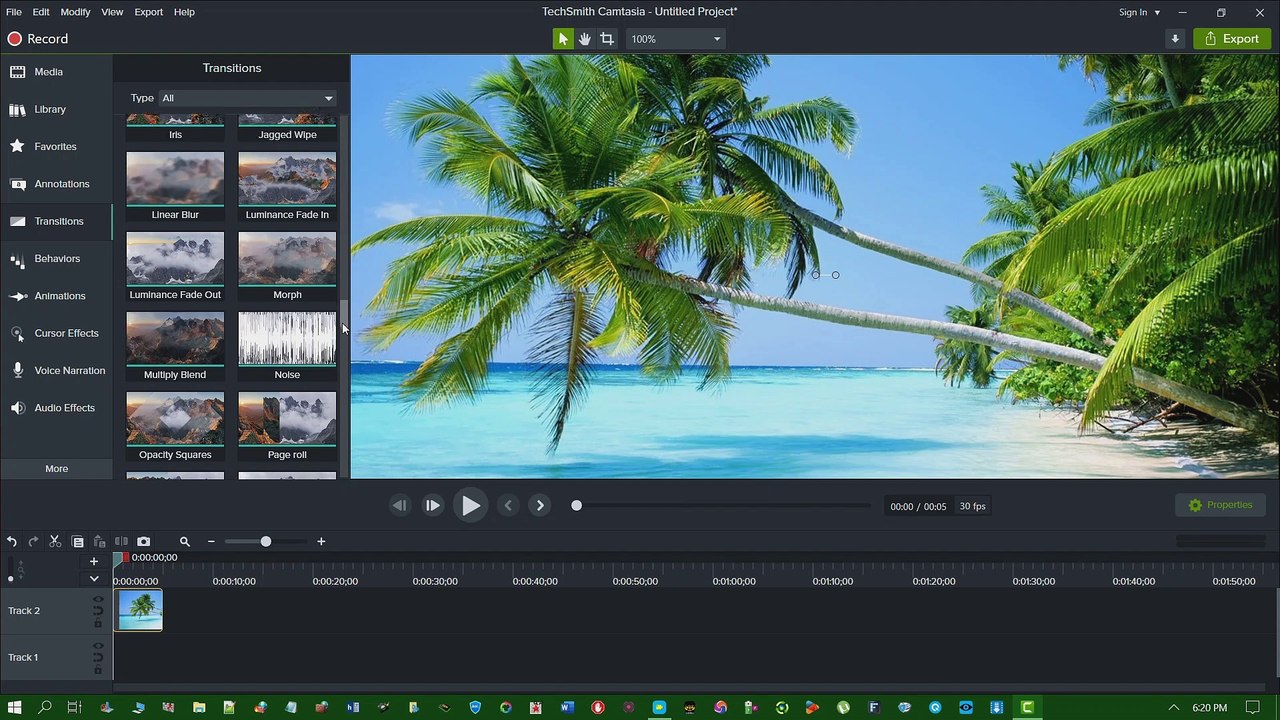Pick the Noise transition thumbnail
Viewport: 1280px width, 720px height.
tap(287, 339)
